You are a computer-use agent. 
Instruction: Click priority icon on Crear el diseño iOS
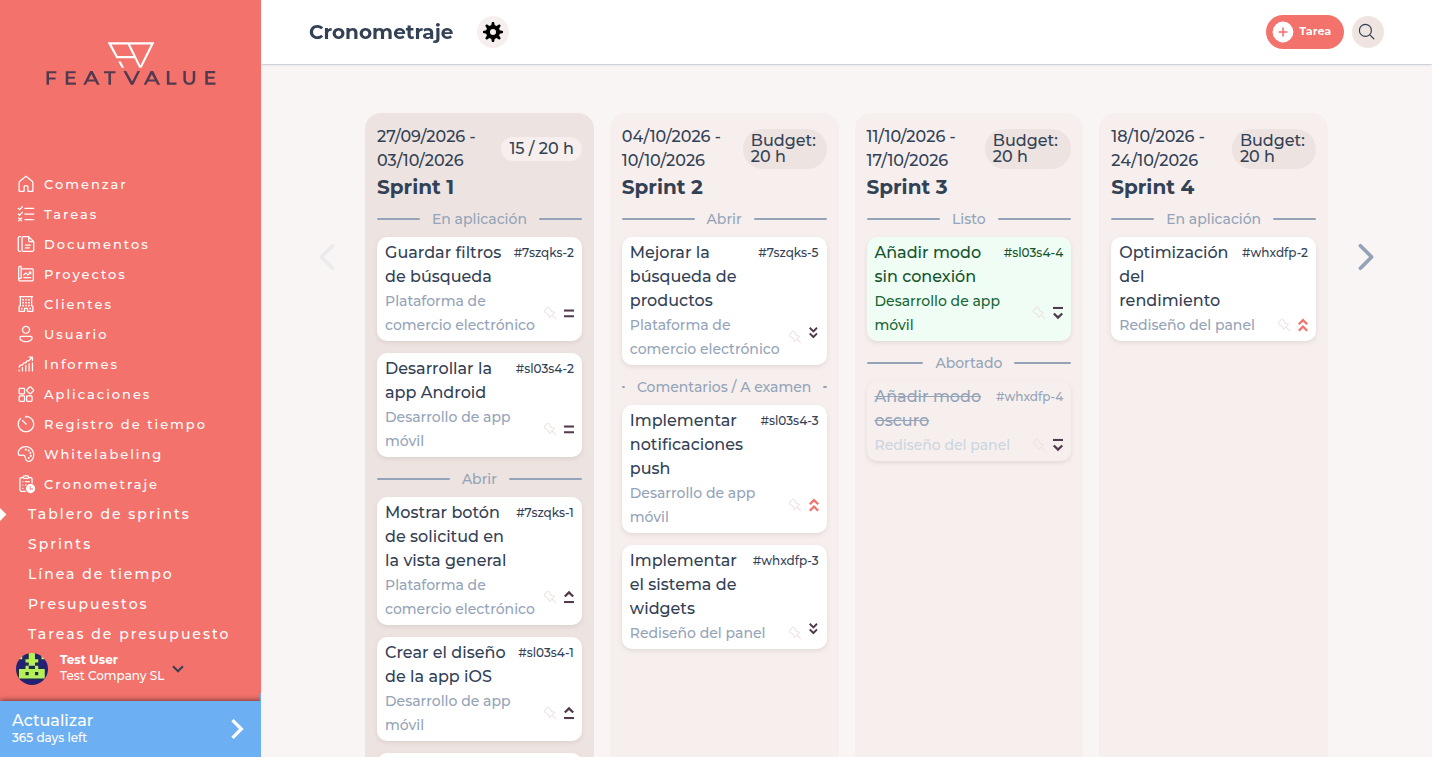coord(569,713)
